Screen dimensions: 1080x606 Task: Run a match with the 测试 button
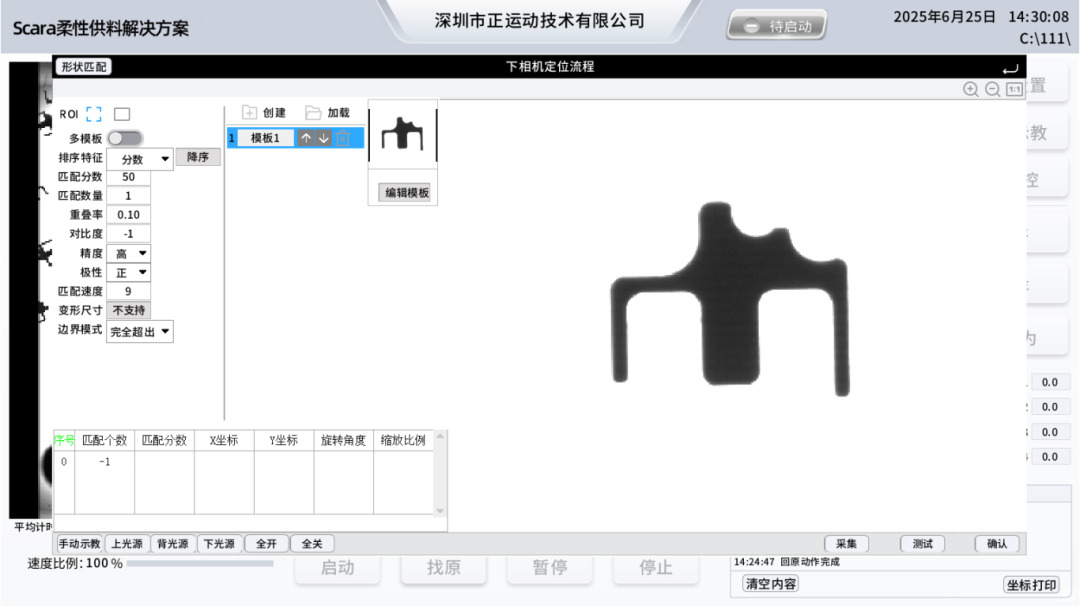point(921,543)
